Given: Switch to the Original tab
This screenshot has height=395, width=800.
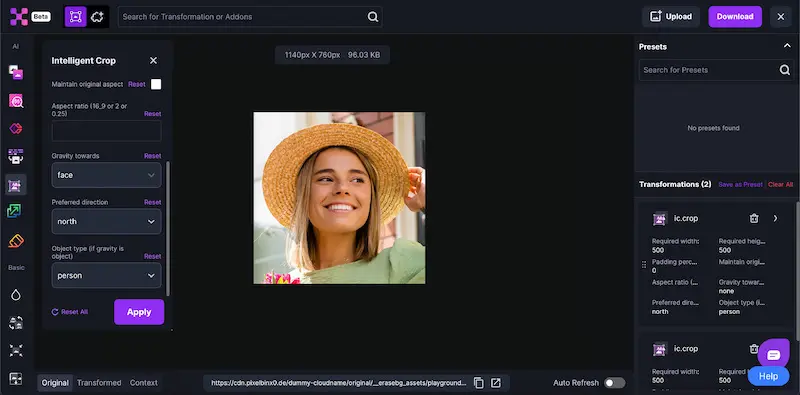Looking at the screenshot, I should coord(55,383).
